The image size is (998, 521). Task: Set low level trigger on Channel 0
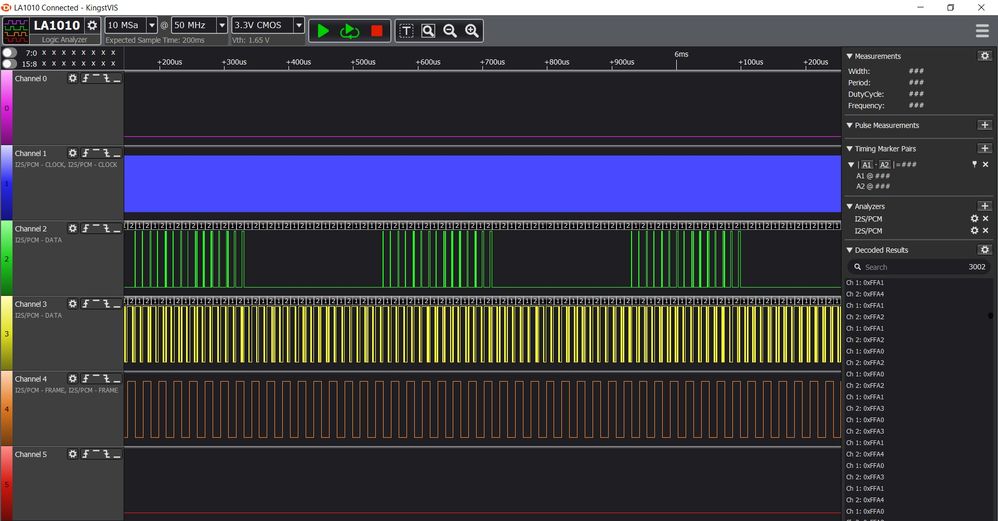click(117, 78)
